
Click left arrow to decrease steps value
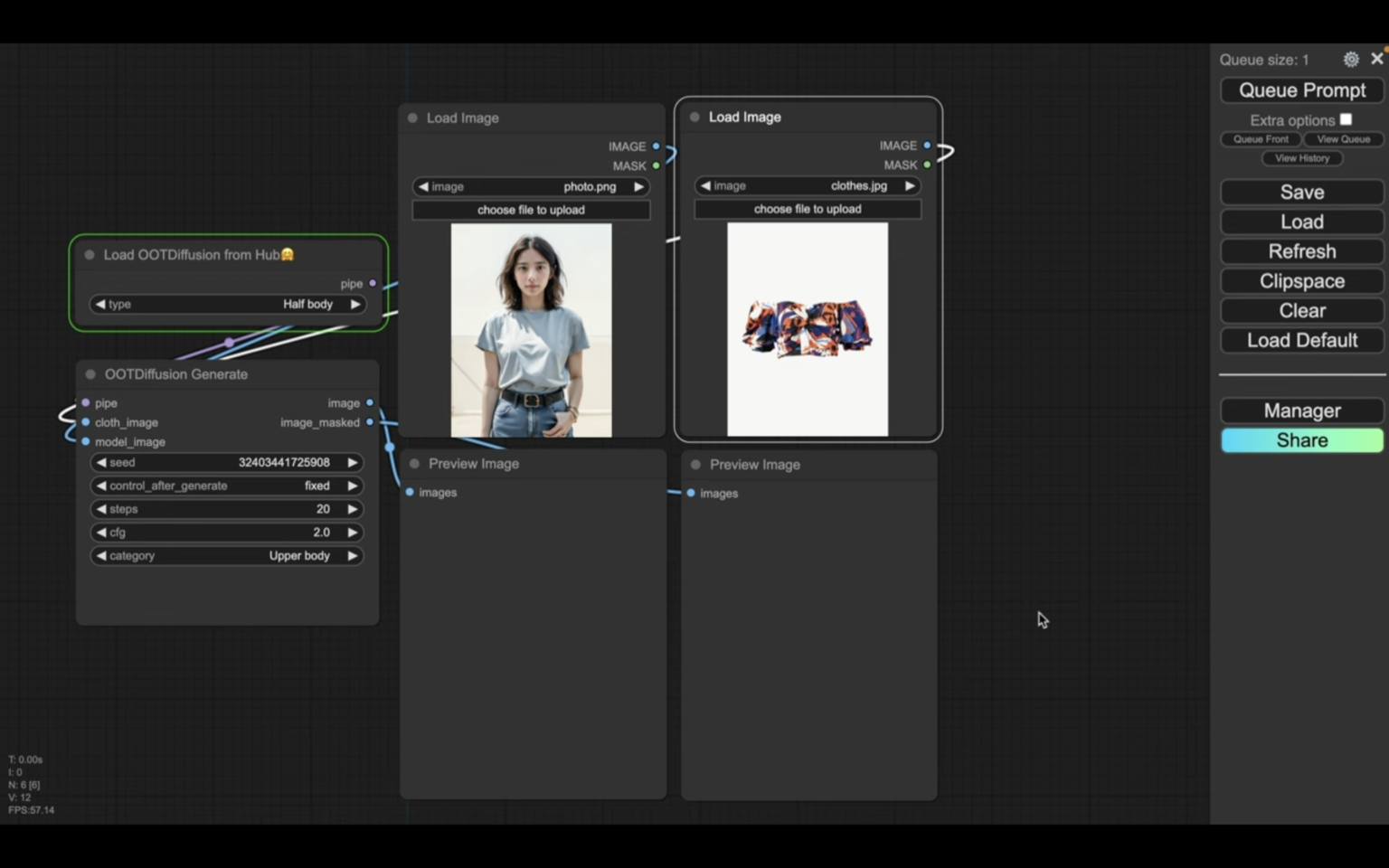coord(101,509)
